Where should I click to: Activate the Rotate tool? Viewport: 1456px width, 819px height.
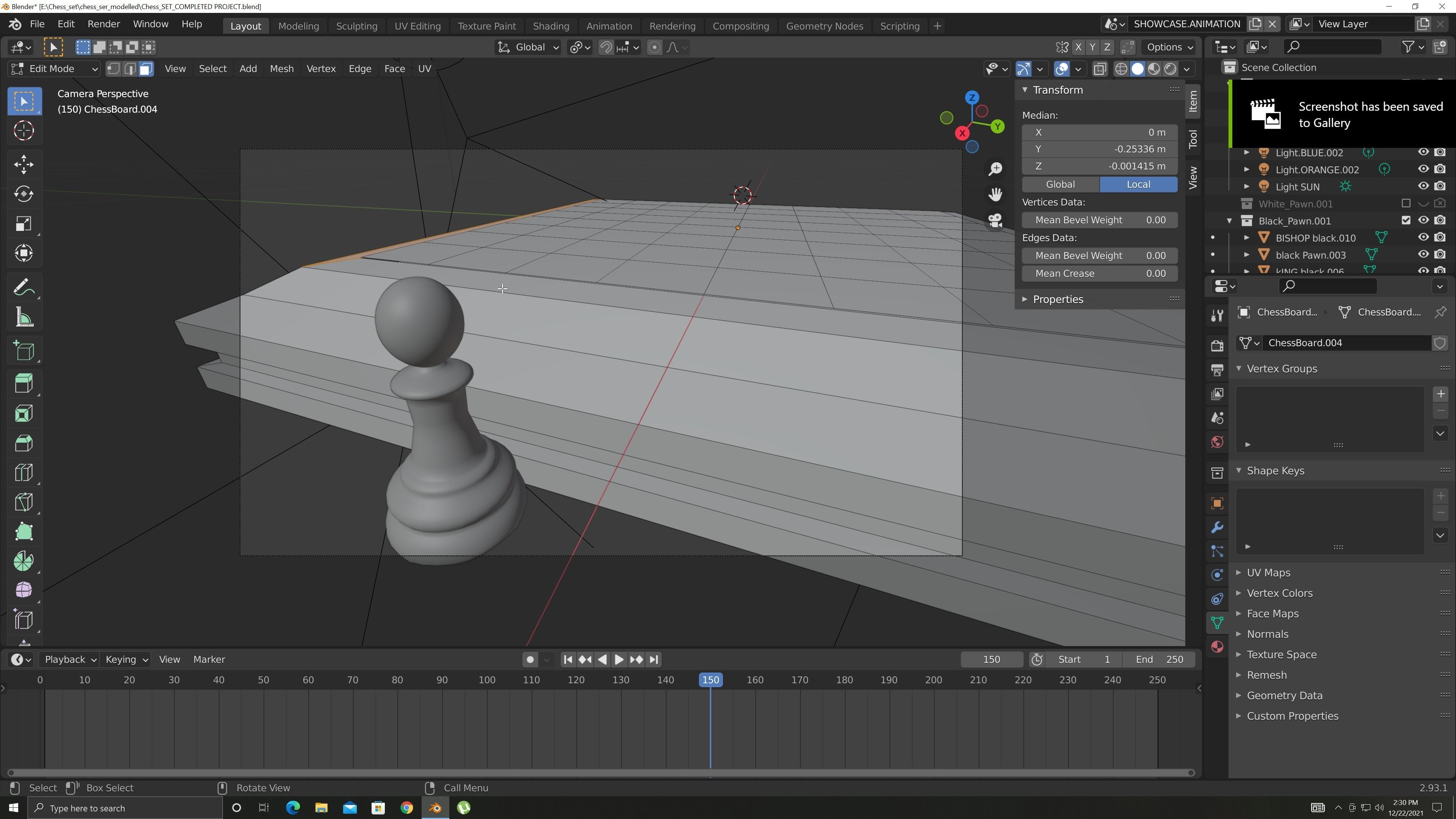click(x=24, y=194)
